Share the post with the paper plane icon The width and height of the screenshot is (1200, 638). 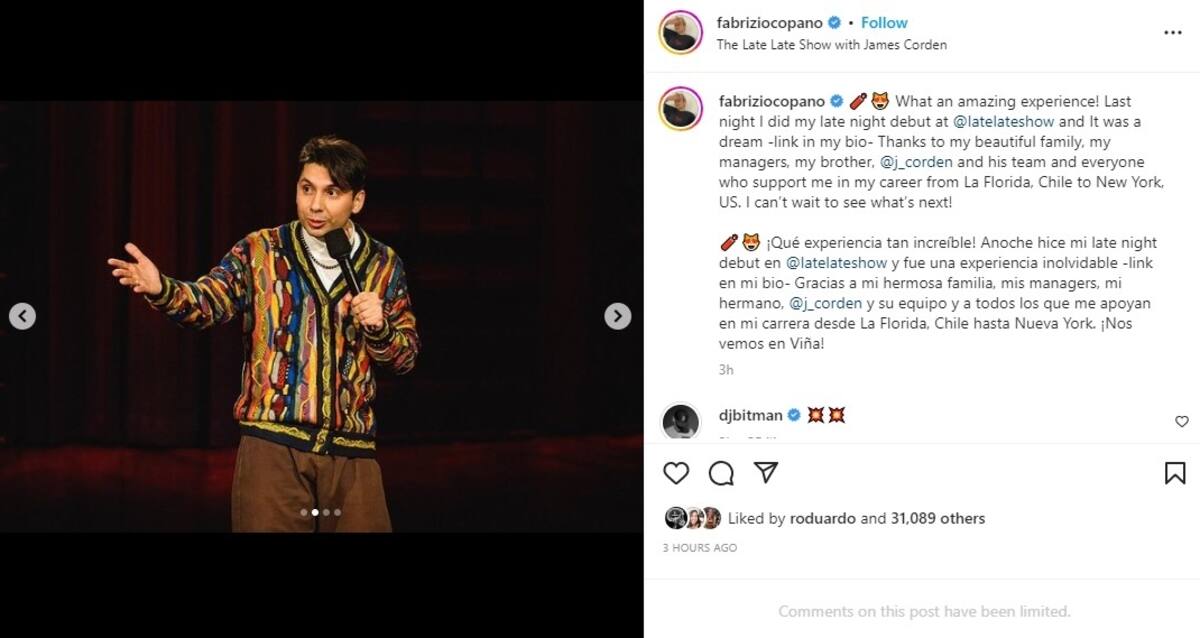coord(765,473)
